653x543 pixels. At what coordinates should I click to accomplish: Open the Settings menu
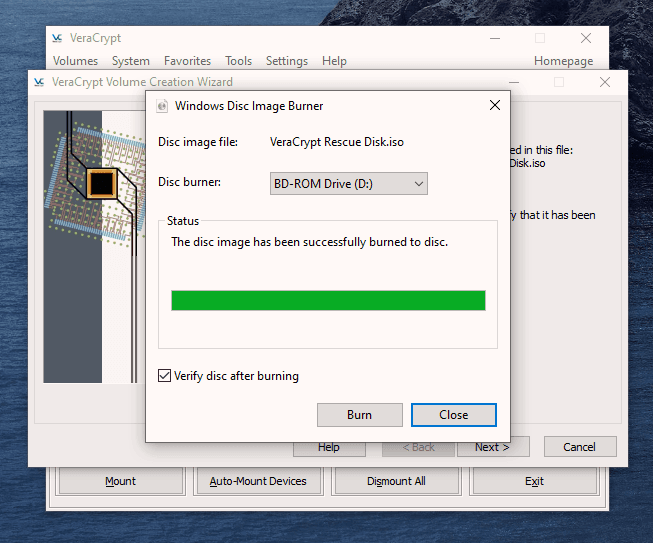(x=287, y=61)
